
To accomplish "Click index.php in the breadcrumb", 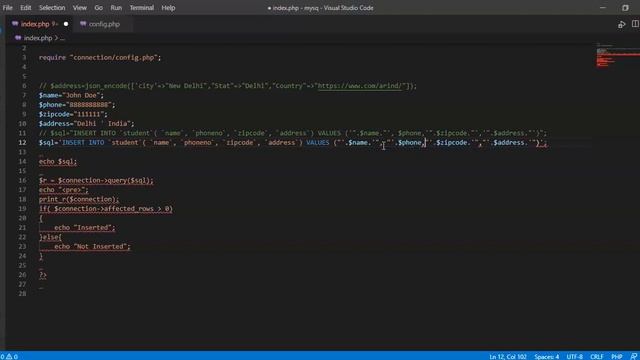I will (38, 38).
